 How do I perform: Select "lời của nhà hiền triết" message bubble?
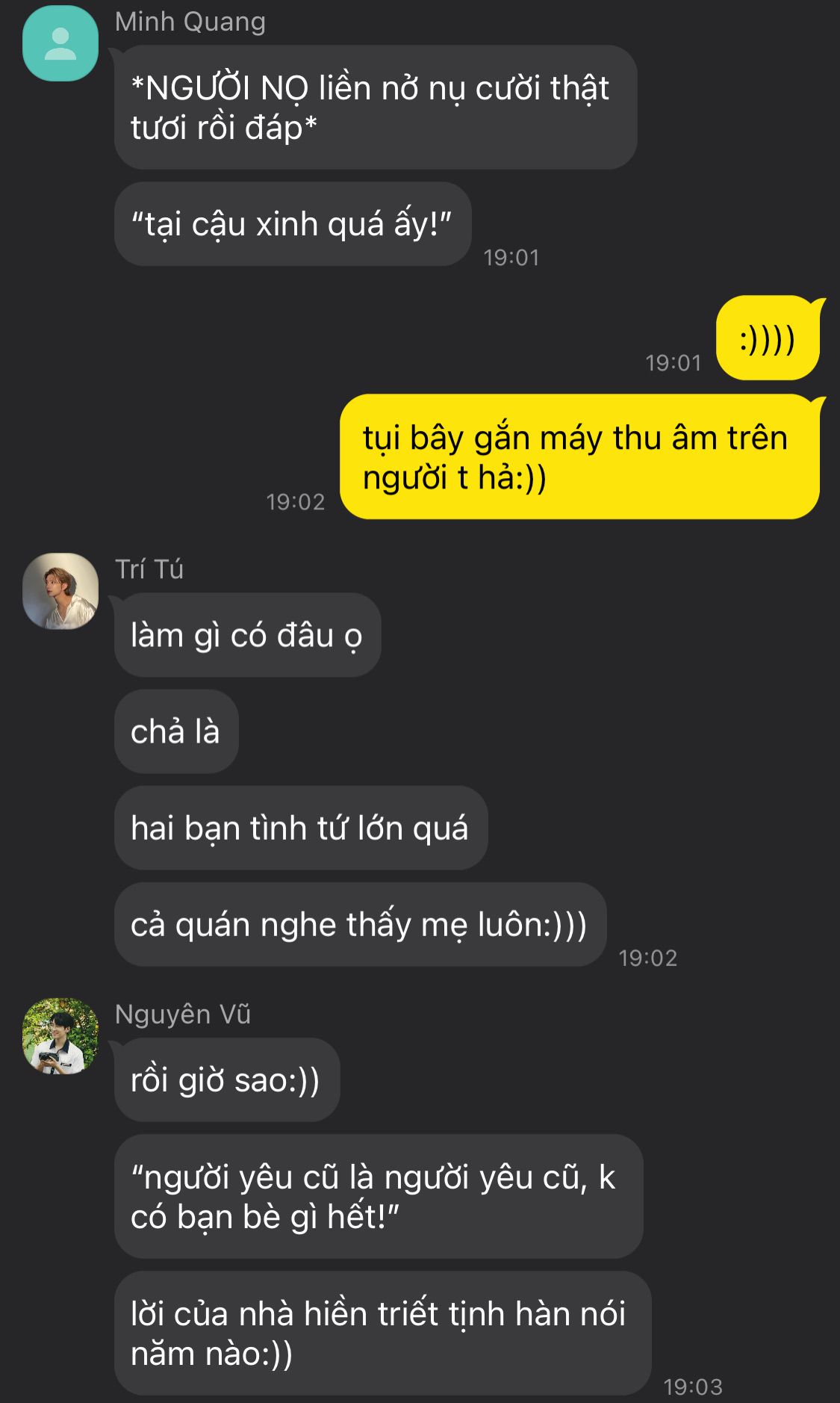pyautogui.click(x=383, y=1334)
